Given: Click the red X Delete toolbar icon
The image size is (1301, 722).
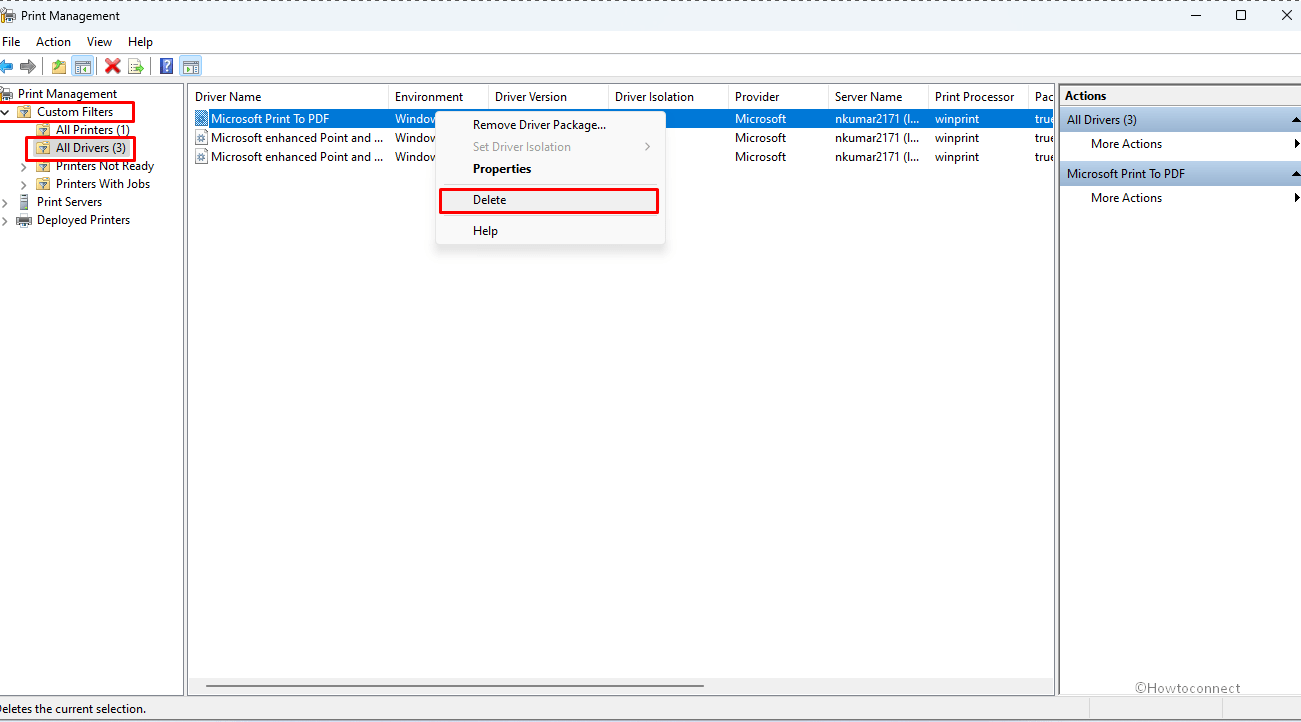Looking at the screenshot, I should [x=113, y=66].
